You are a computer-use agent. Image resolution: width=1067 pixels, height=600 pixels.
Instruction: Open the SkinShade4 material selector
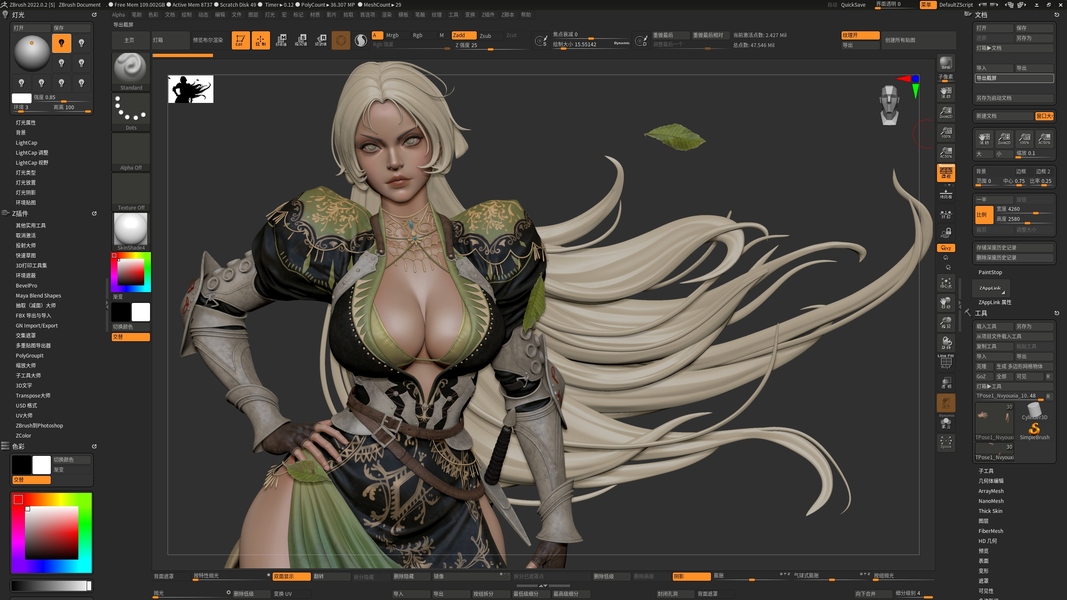point(131,231)
